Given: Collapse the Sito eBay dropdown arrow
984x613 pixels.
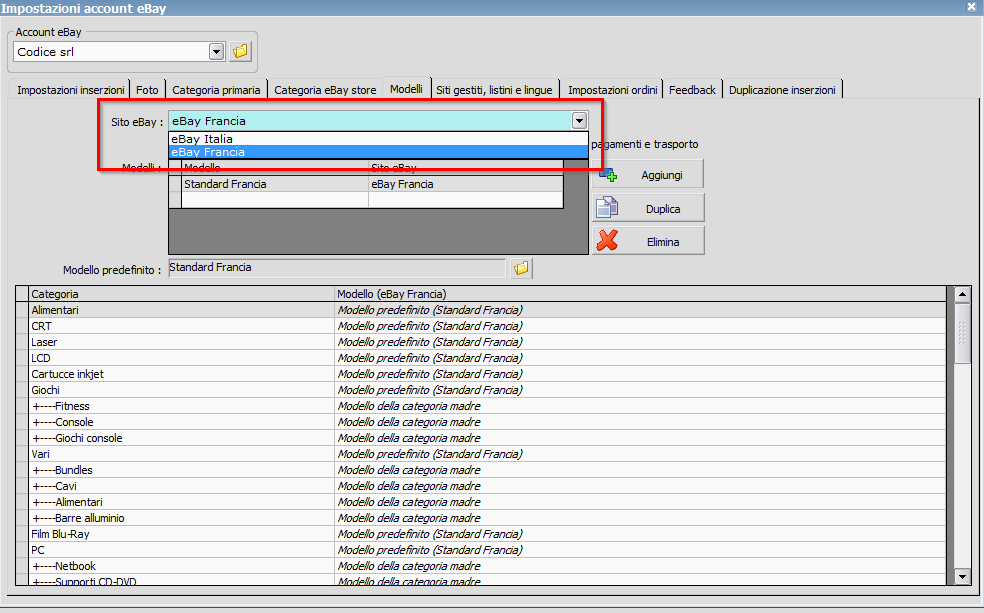Looking at the screenshot, I should (x=579, y=121).
